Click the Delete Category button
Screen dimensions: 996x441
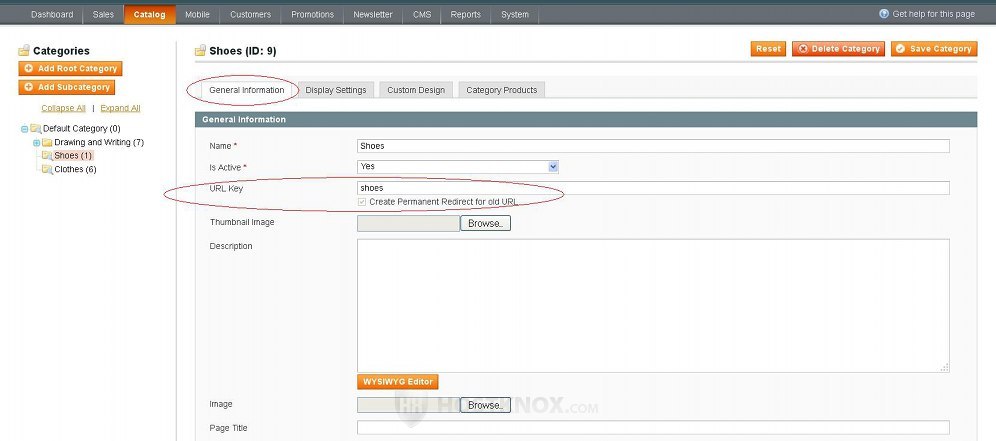point(838,48)
